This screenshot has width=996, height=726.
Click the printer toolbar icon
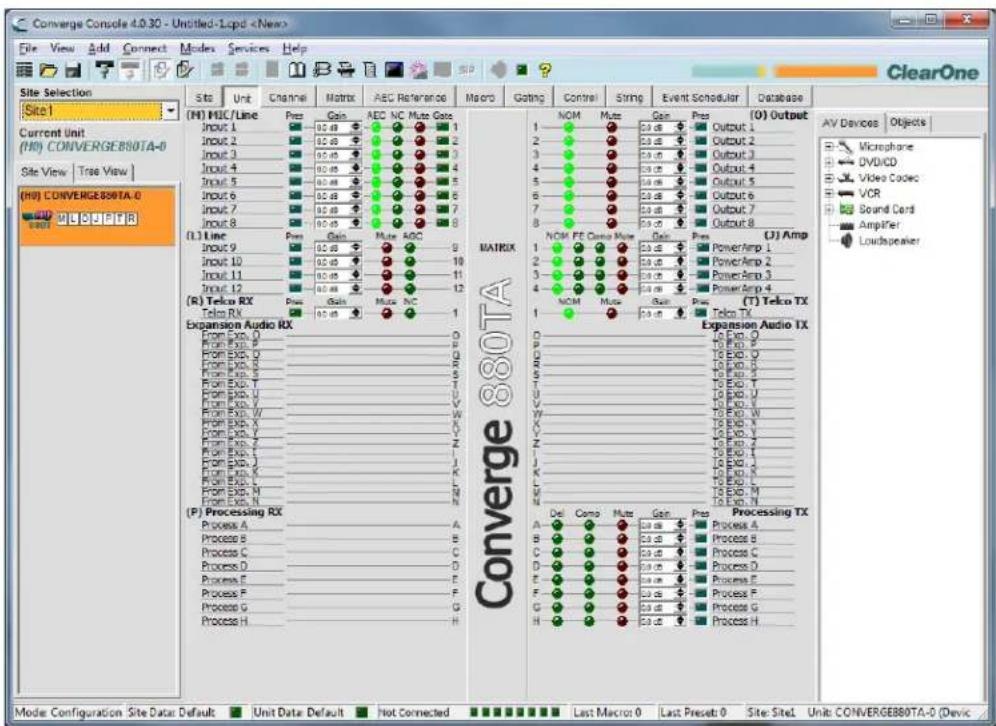point(346,70)
